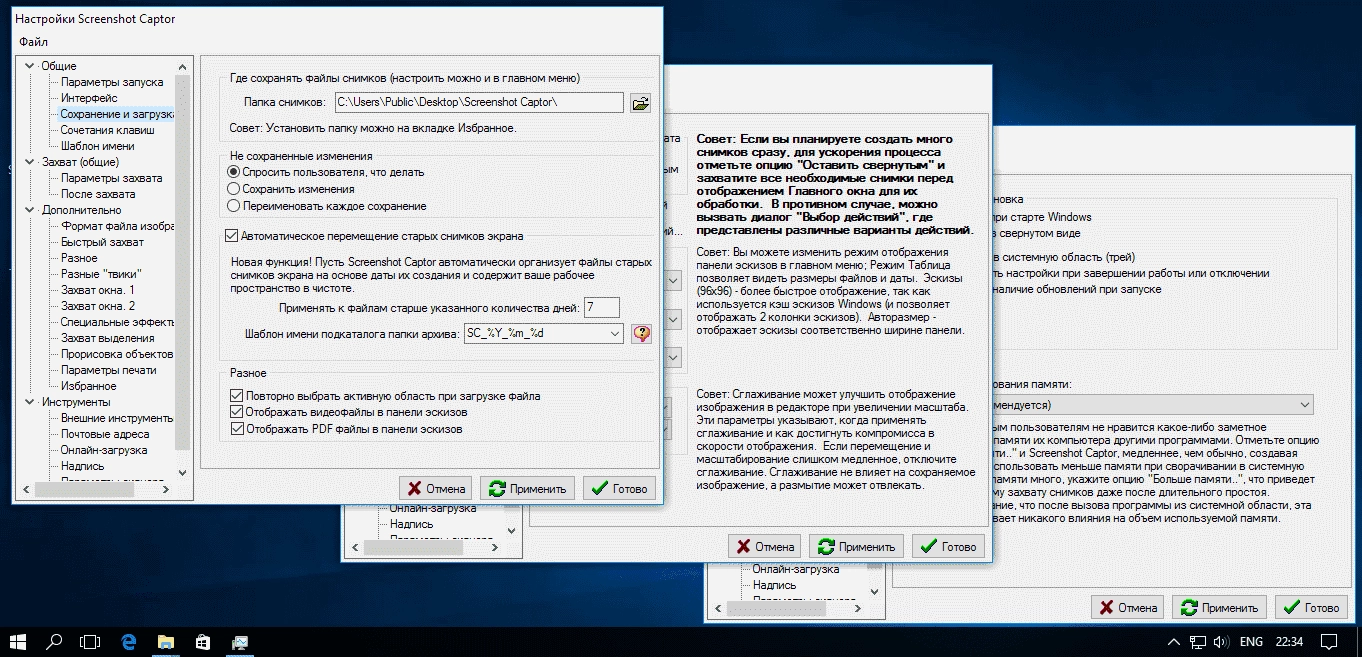Open the network status tray icon

[x=1197, y=641]
